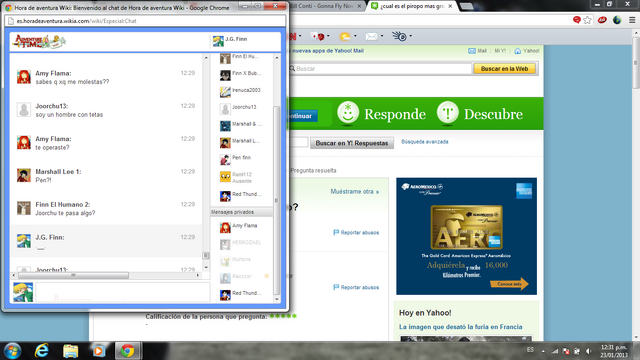Expand the weather toolbar dropdown arrow

tap(355, 36)
